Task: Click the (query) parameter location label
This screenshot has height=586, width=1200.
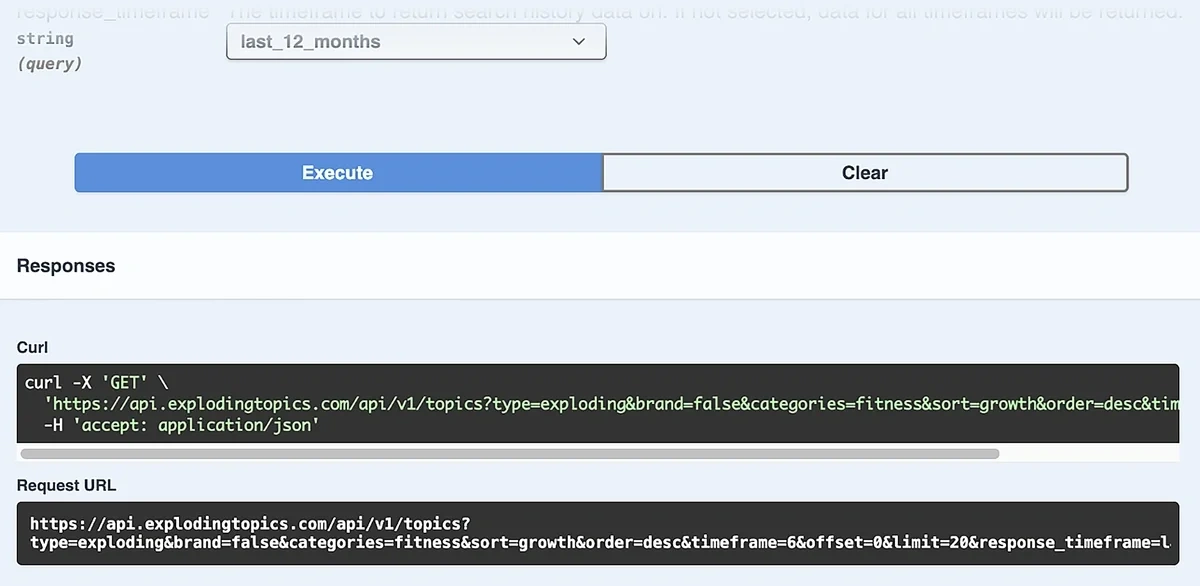Action: click(50, 63)
